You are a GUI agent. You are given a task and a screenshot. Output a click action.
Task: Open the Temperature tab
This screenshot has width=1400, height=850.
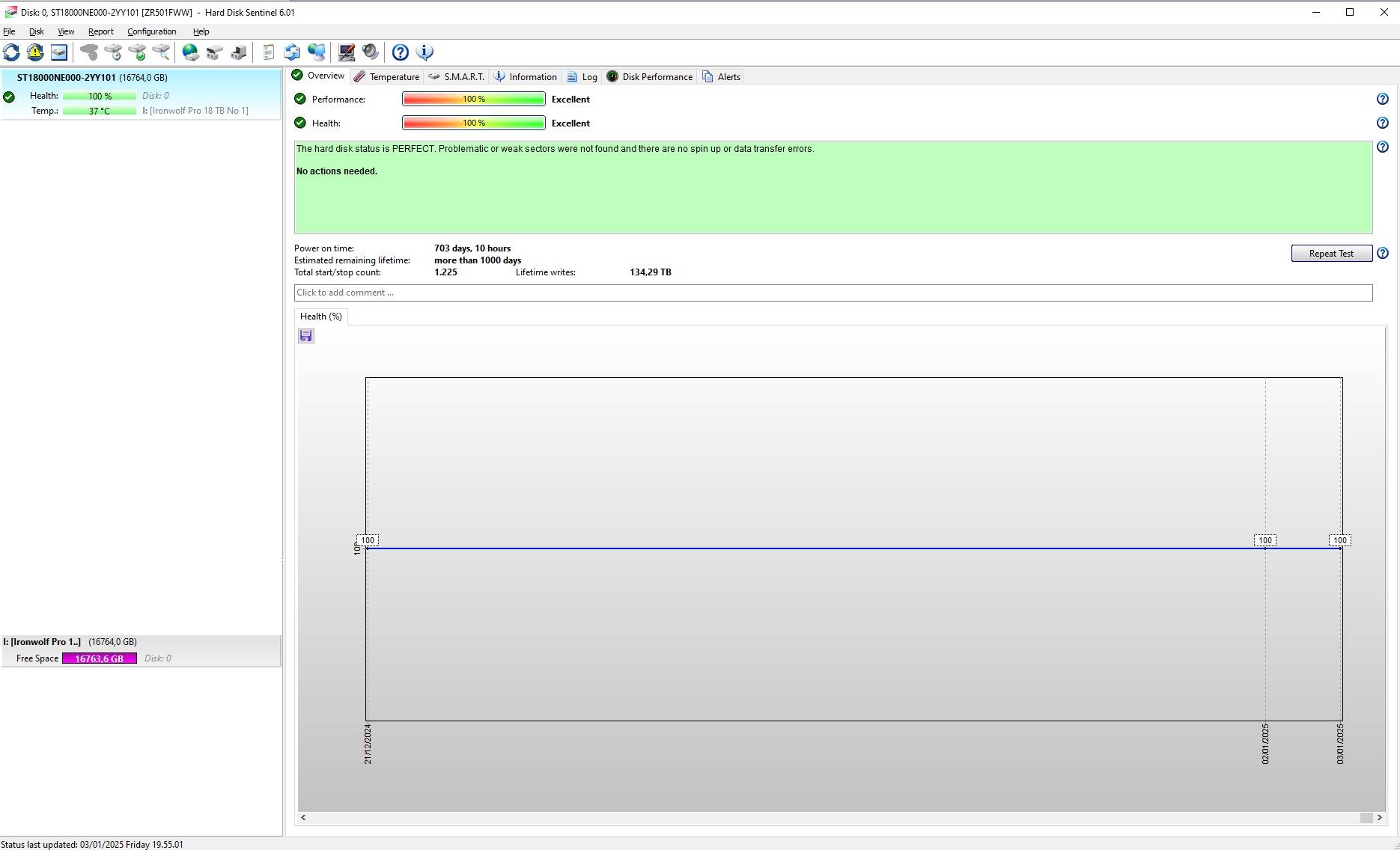(x=387, y=77)
